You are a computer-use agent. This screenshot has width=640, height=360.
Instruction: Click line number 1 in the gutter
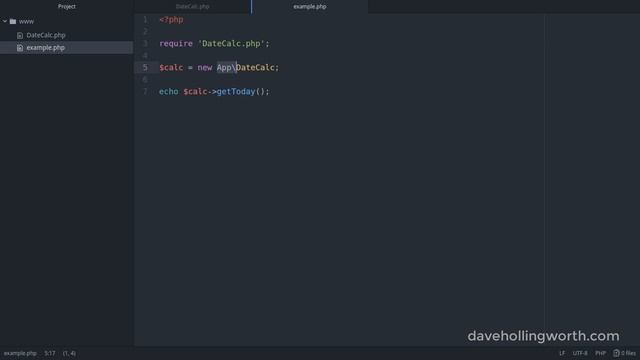(x=145, y=20)
